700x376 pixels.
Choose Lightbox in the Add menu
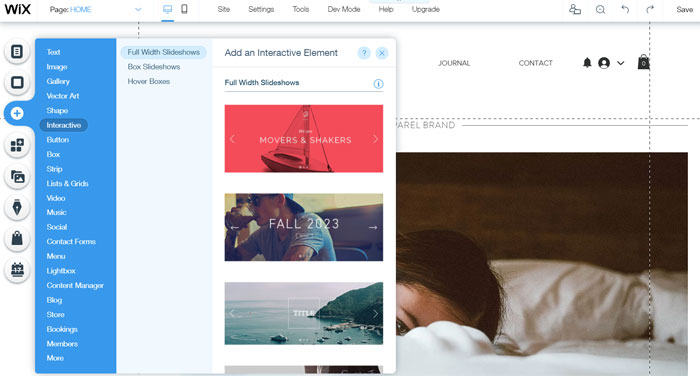(x=61, y=271)
